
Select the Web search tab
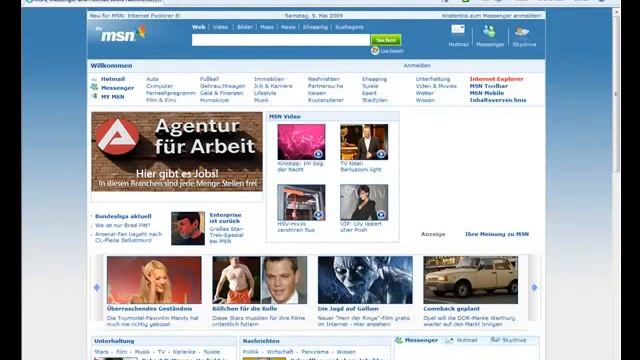click(x=199, y=27)
